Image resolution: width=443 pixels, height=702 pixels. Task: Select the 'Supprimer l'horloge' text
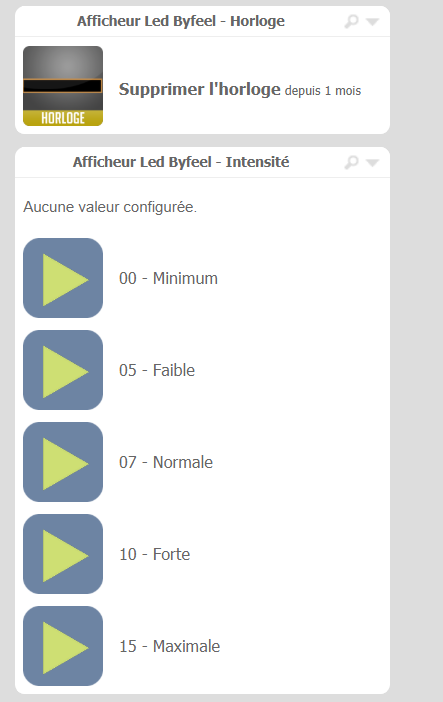click(x=200, y=89)
